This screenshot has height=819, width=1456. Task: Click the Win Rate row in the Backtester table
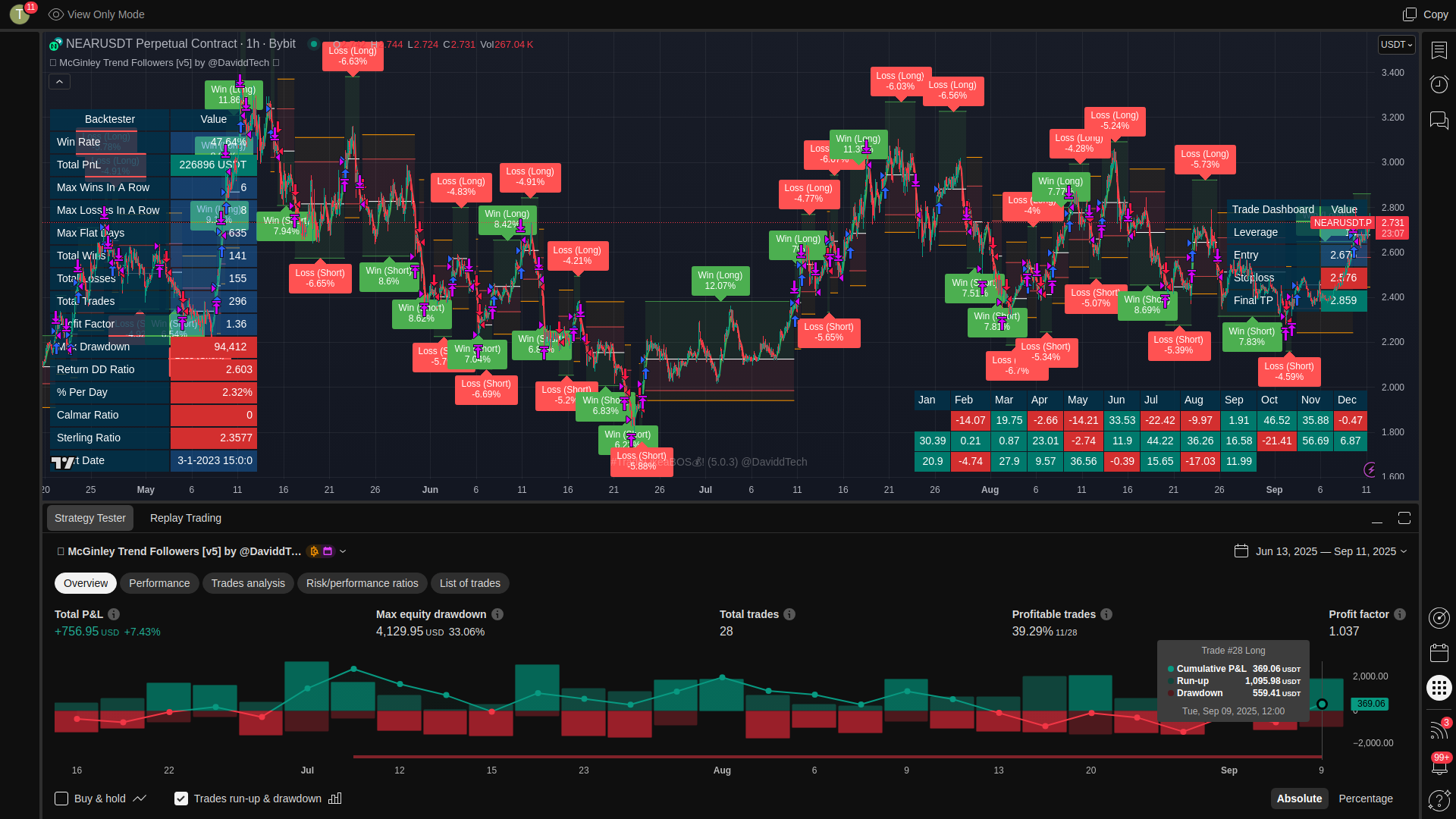point(153,142)
